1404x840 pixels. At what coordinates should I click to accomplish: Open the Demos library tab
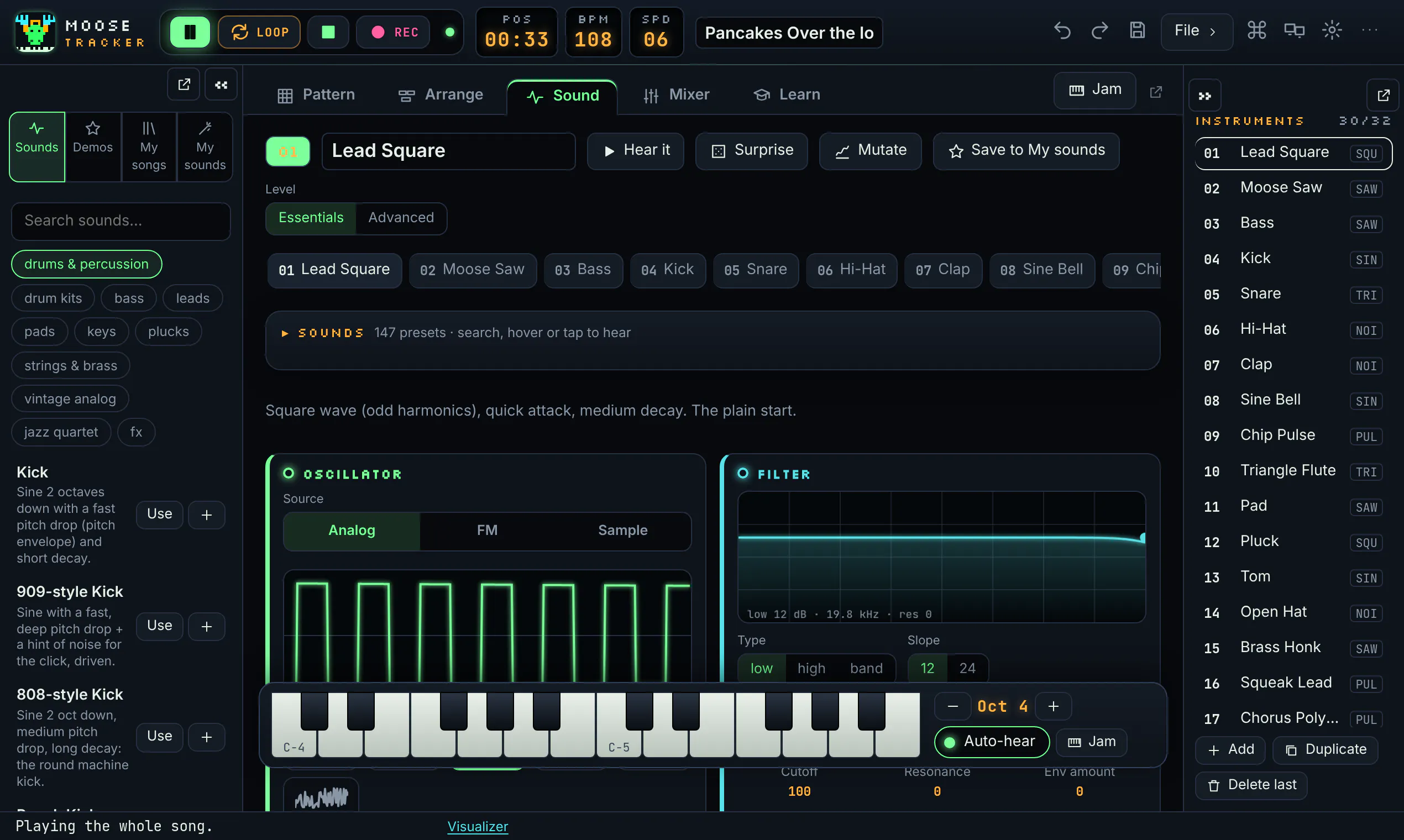(93, 146)
